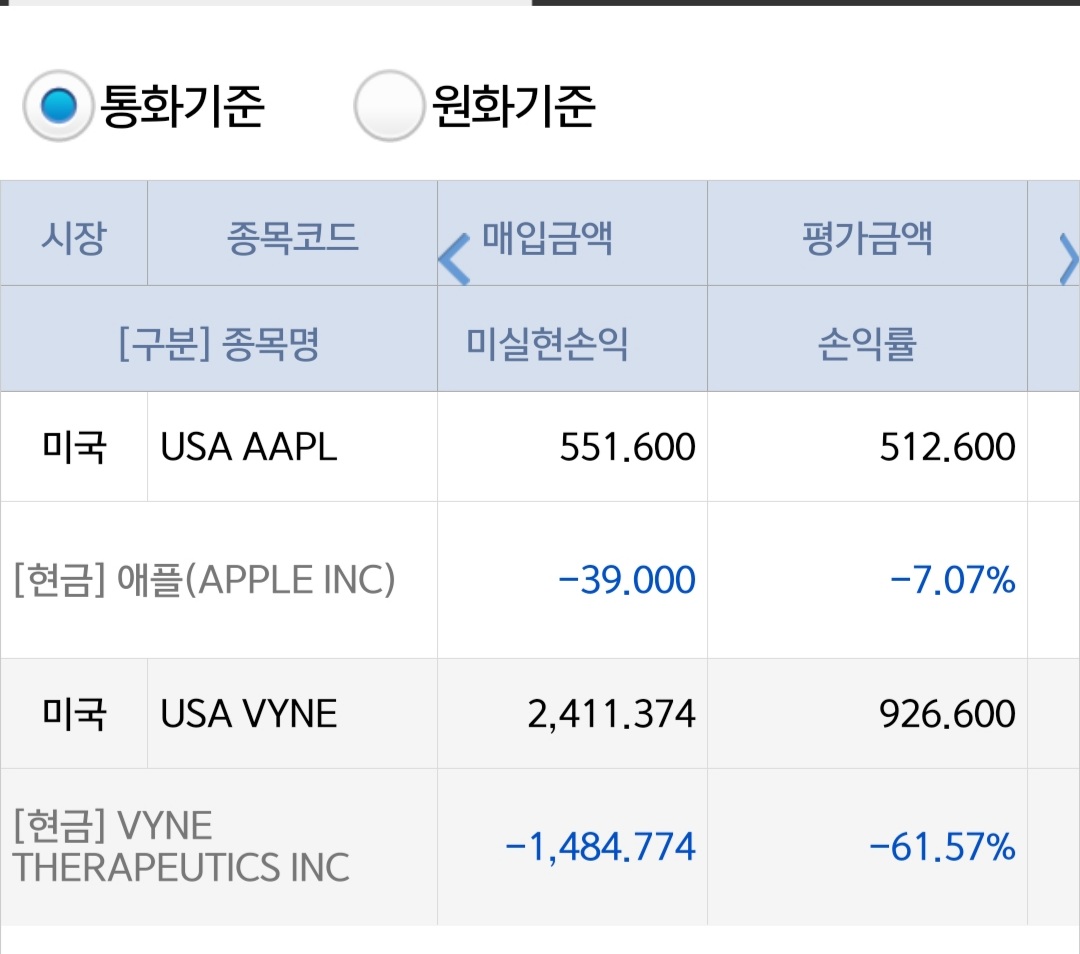Click VYNE loss rate -61.57%
Viewport: 1080px width, 954px height.
(942, 847)
